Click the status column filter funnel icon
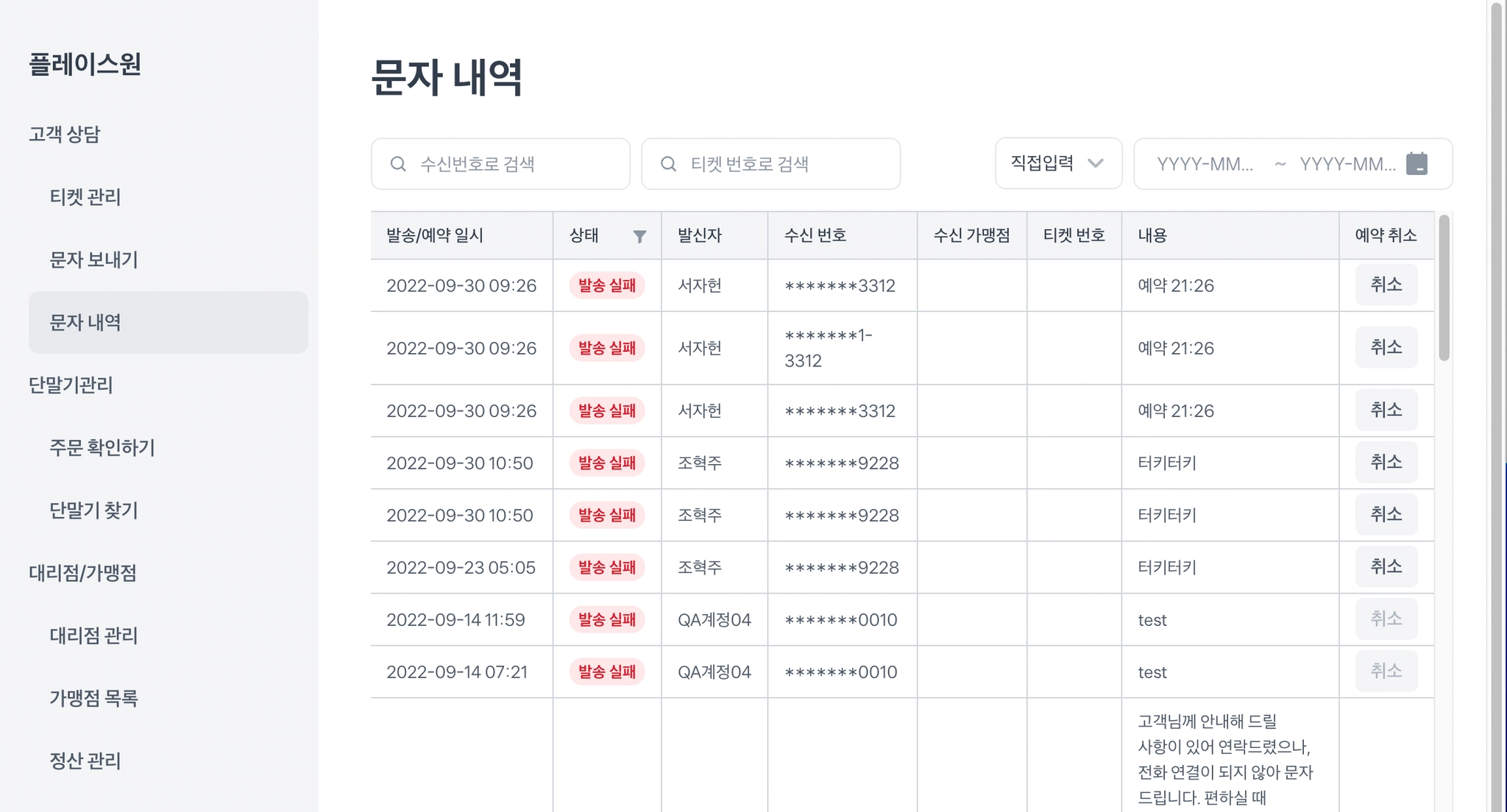This screenshot has width=1507, height=812. pyautogui.click(x=639, y=236)
